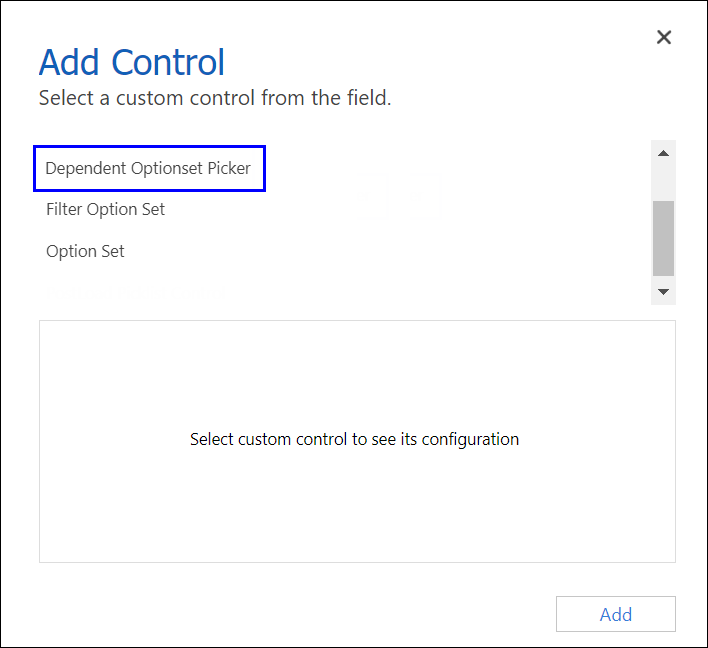The width and height of the screenshot is (708, 648).
Task: Click the configuration placeholder message
Action: [x=354, y=439]
